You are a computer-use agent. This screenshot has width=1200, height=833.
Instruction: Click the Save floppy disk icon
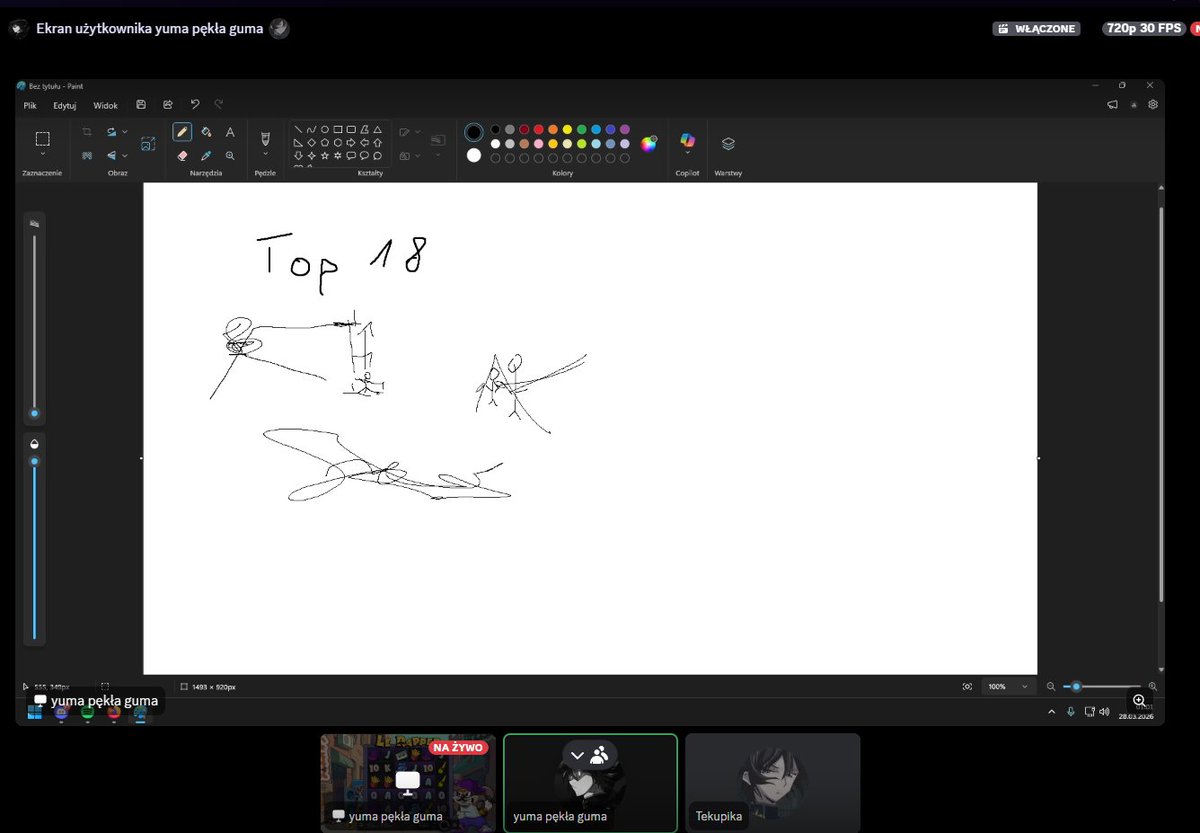(x=141, y=105)
